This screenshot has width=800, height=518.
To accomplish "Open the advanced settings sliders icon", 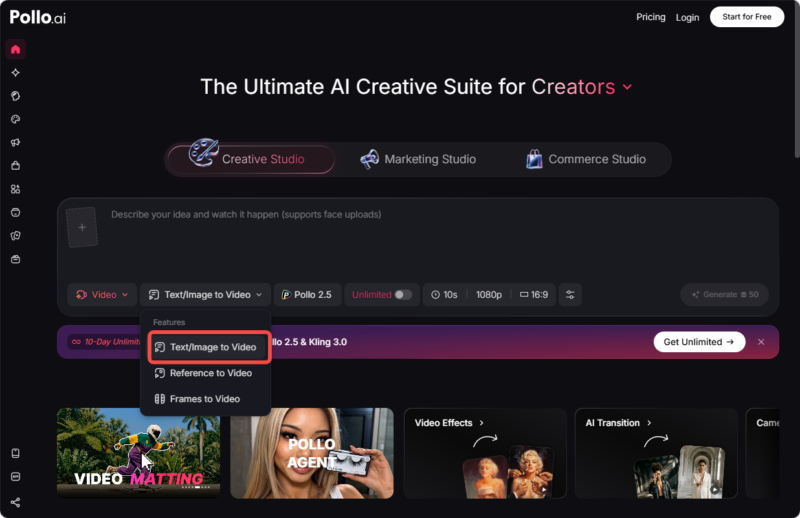I will 570,294.
